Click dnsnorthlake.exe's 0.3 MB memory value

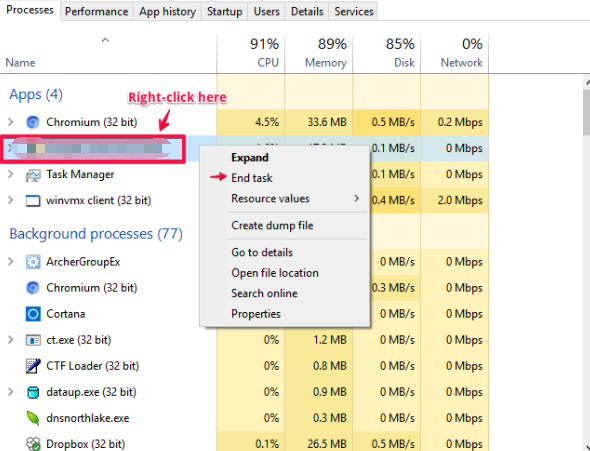click(x=330, y=418)
